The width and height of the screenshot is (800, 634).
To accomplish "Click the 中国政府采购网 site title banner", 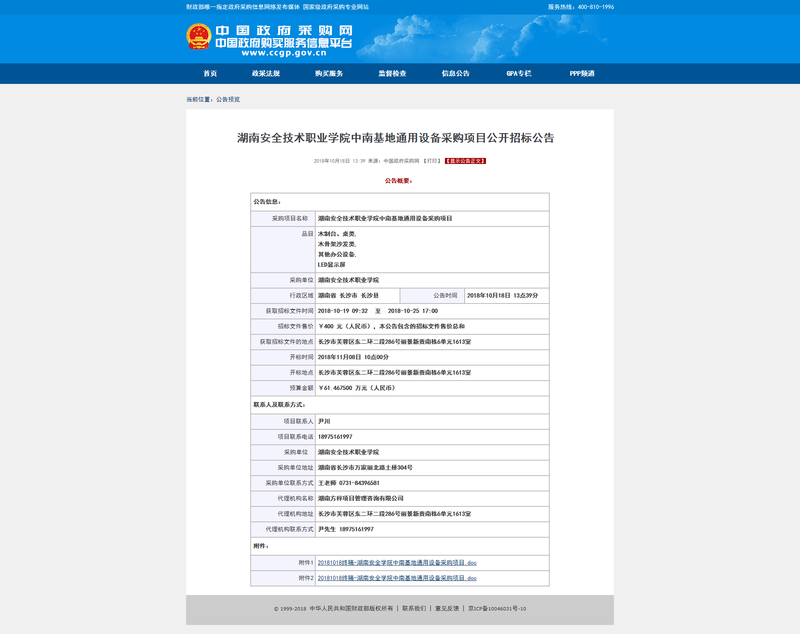I will coord(284,31).
